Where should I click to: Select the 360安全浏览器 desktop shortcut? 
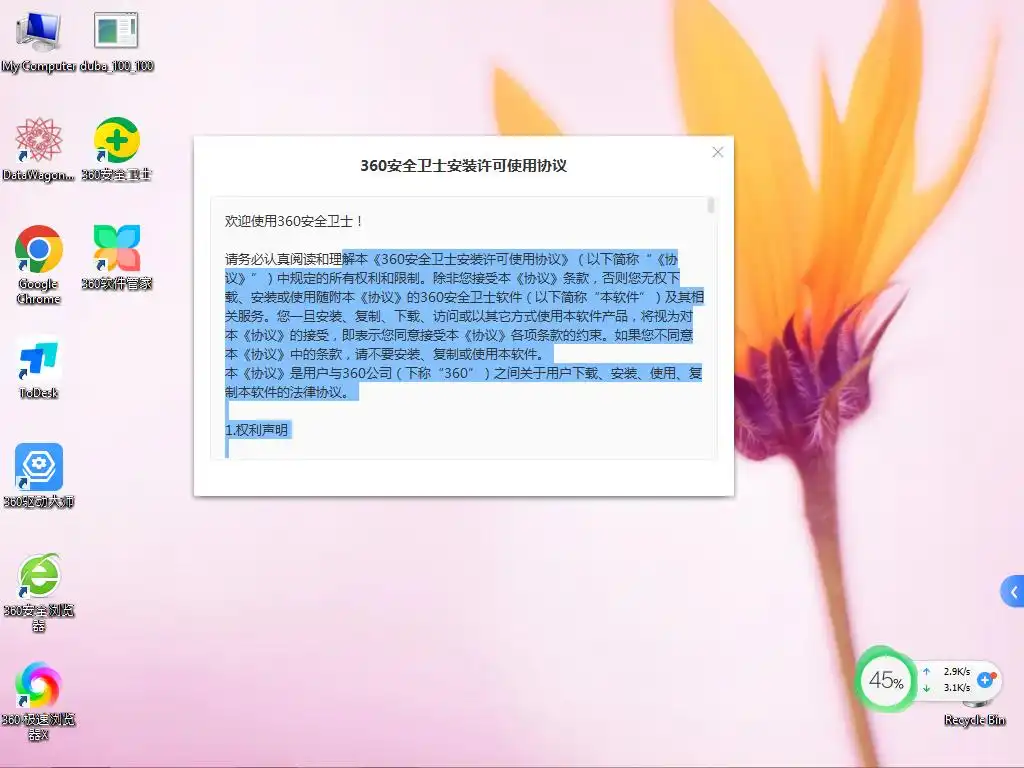(x=38, y=592)
